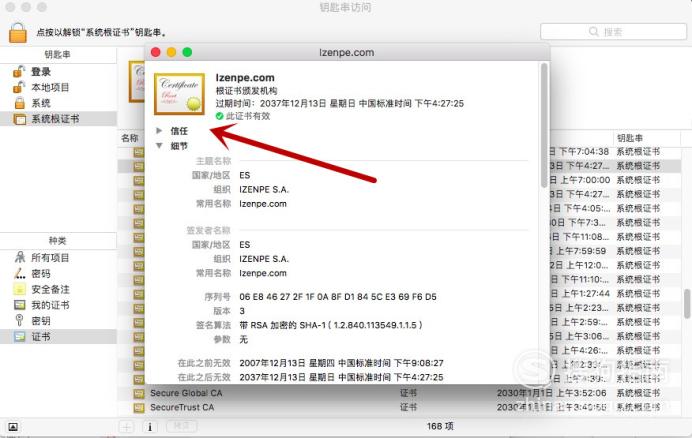
Task: Click the 密码 pencil icon
Action: [x=19, y=273]
